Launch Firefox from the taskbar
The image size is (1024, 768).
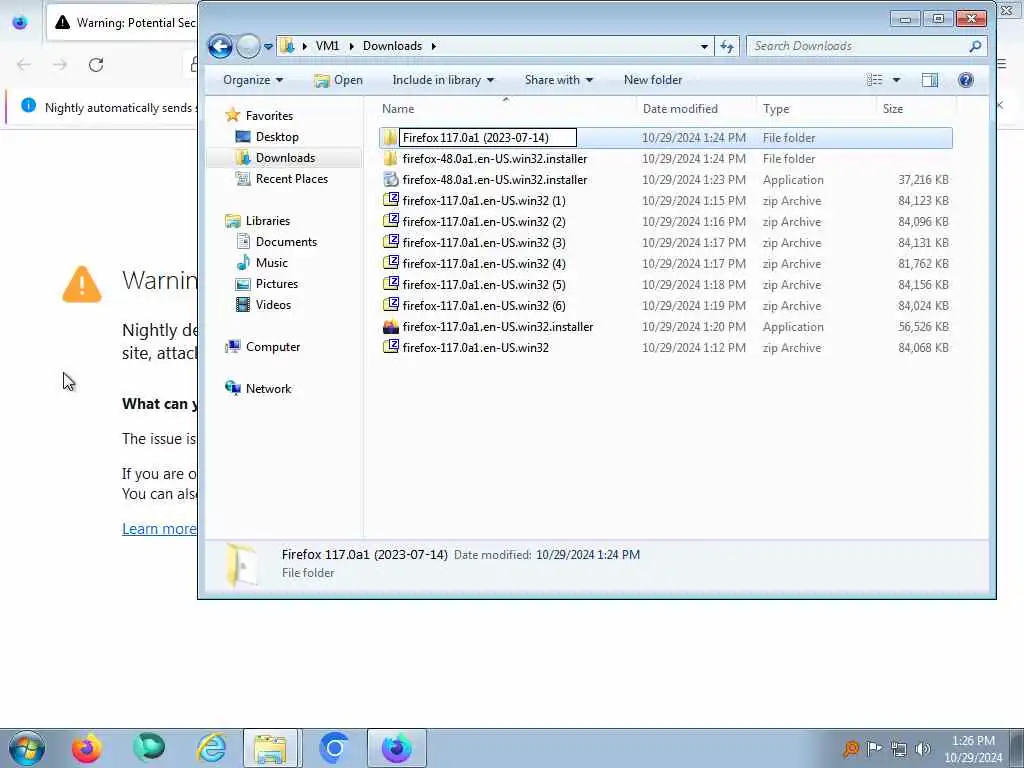point(87,748)
